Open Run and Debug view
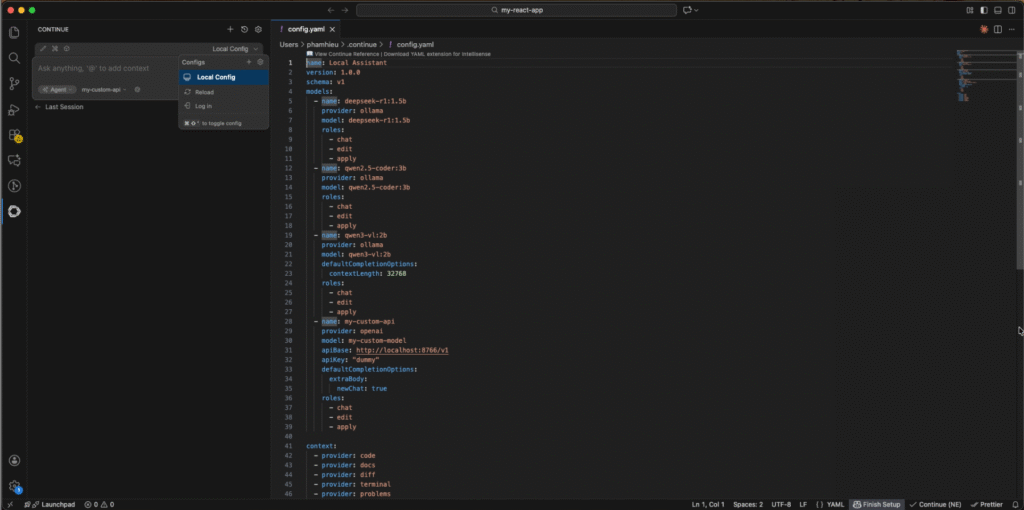Viewport: 1024px width, 510px height. (x=14, y=110)
